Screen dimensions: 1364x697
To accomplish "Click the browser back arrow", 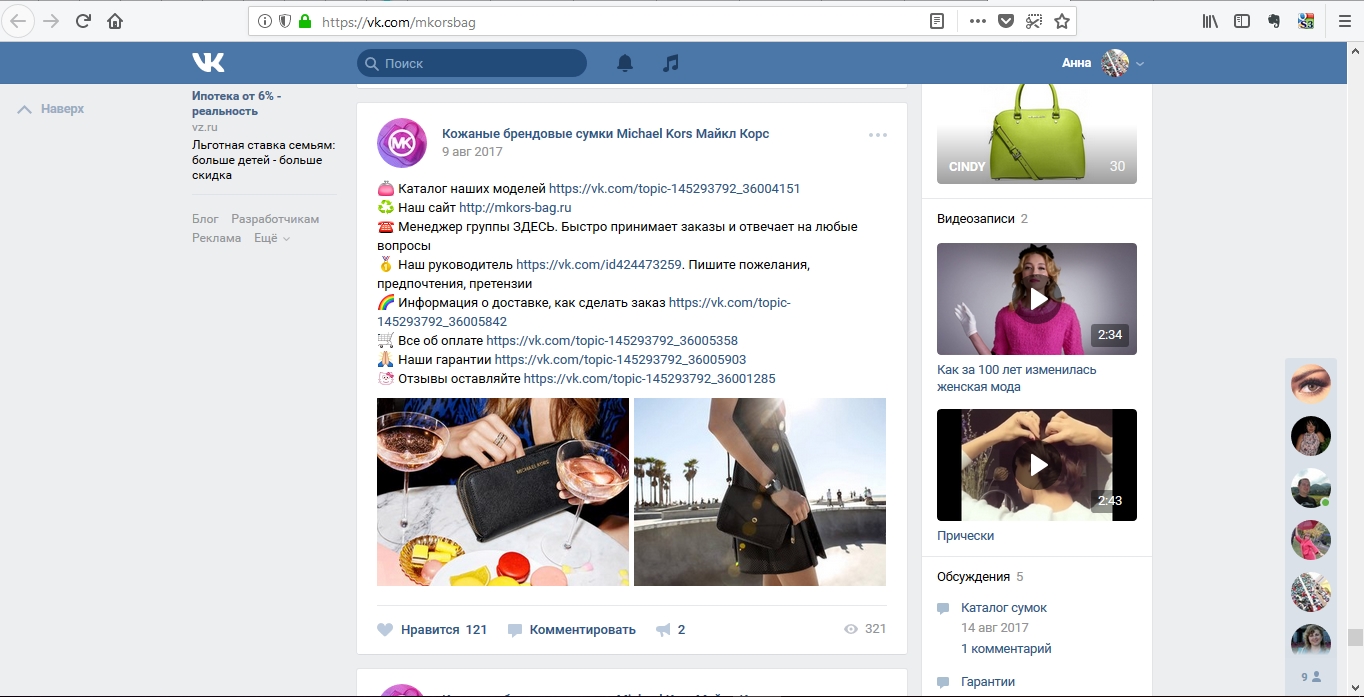I will click(20, 21).
